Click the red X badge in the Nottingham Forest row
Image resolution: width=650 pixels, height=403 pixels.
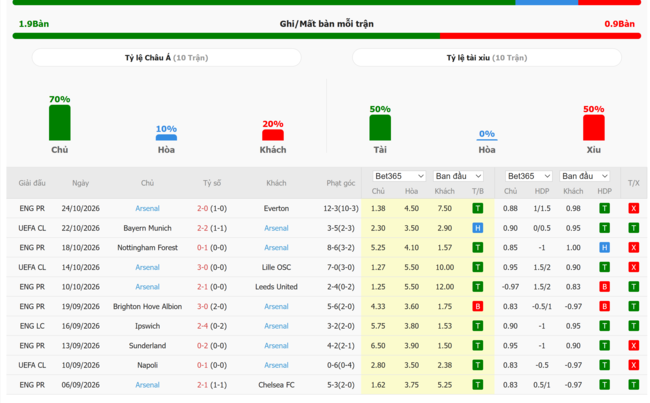633,248
